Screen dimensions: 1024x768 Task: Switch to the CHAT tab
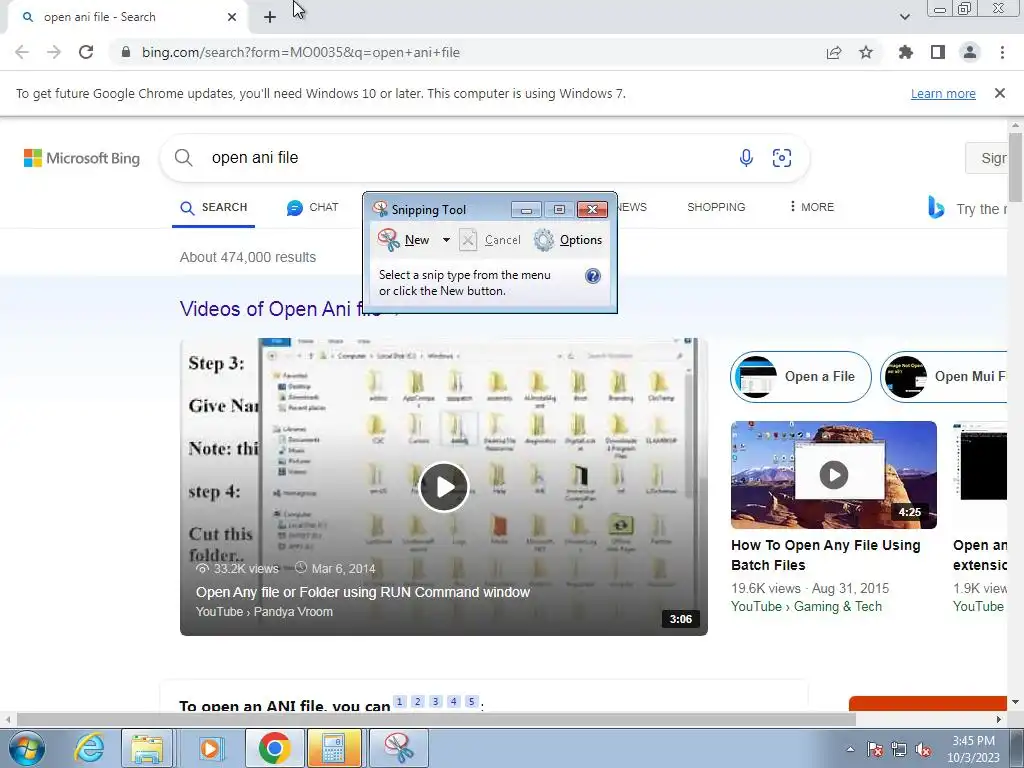(312, 208)
